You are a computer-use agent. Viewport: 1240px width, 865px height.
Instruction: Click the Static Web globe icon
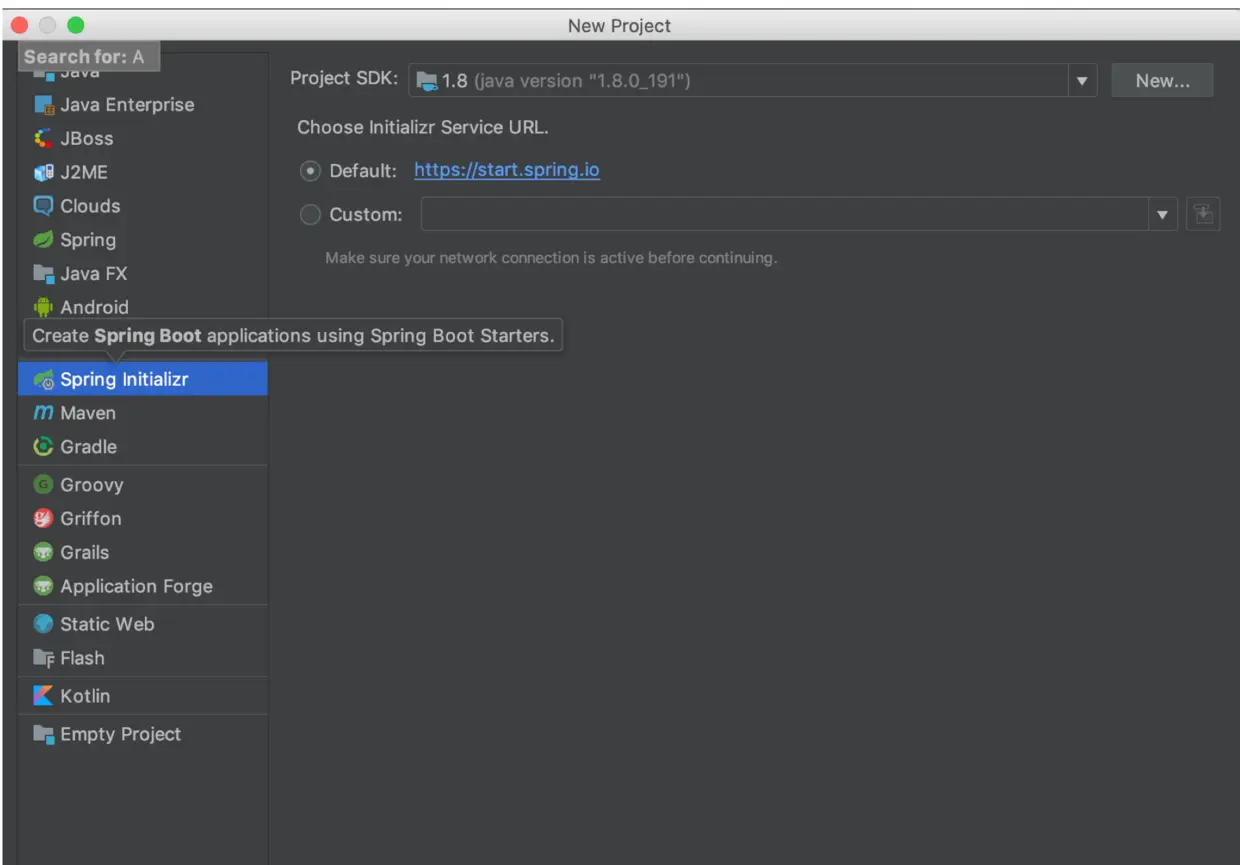[x=43, y=624]
